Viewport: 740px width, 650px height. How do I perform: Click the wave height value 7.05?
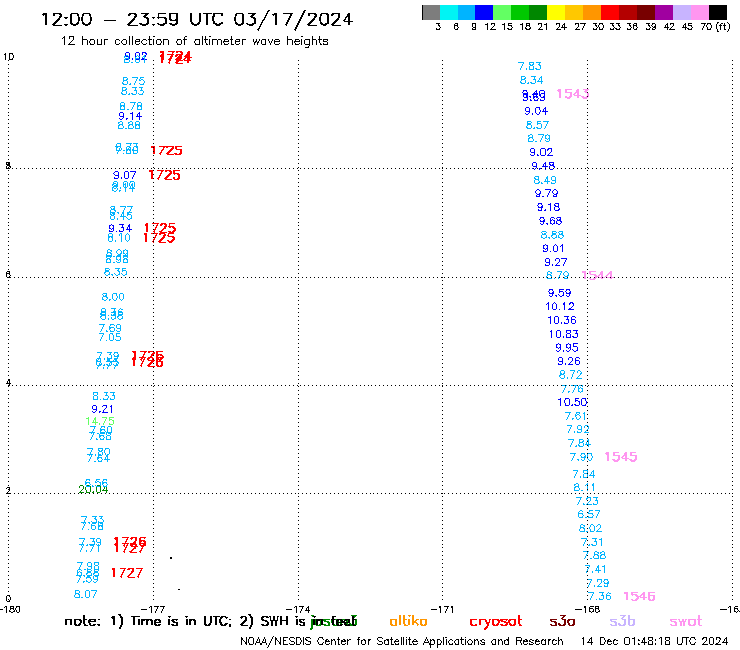[x=110, y=337]
